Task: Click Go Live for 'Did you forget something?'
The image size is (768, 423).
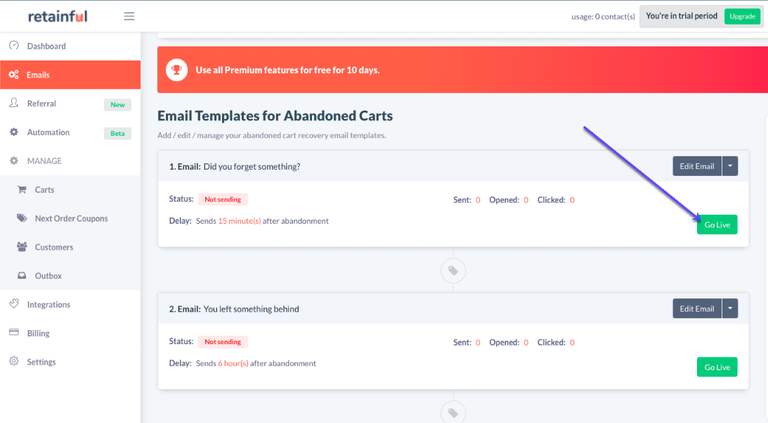Action: click(717, 225)
